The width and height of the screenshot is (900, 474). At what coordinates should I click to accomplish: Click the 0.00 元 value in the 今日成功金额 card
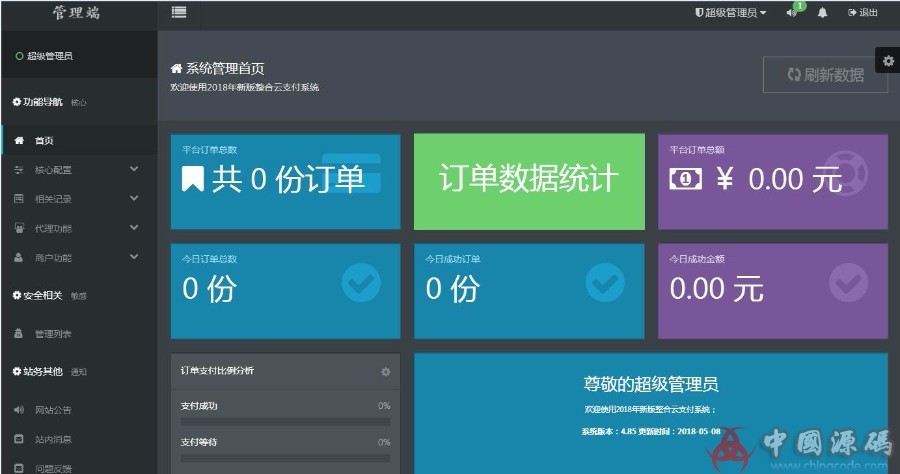point(716,288)
